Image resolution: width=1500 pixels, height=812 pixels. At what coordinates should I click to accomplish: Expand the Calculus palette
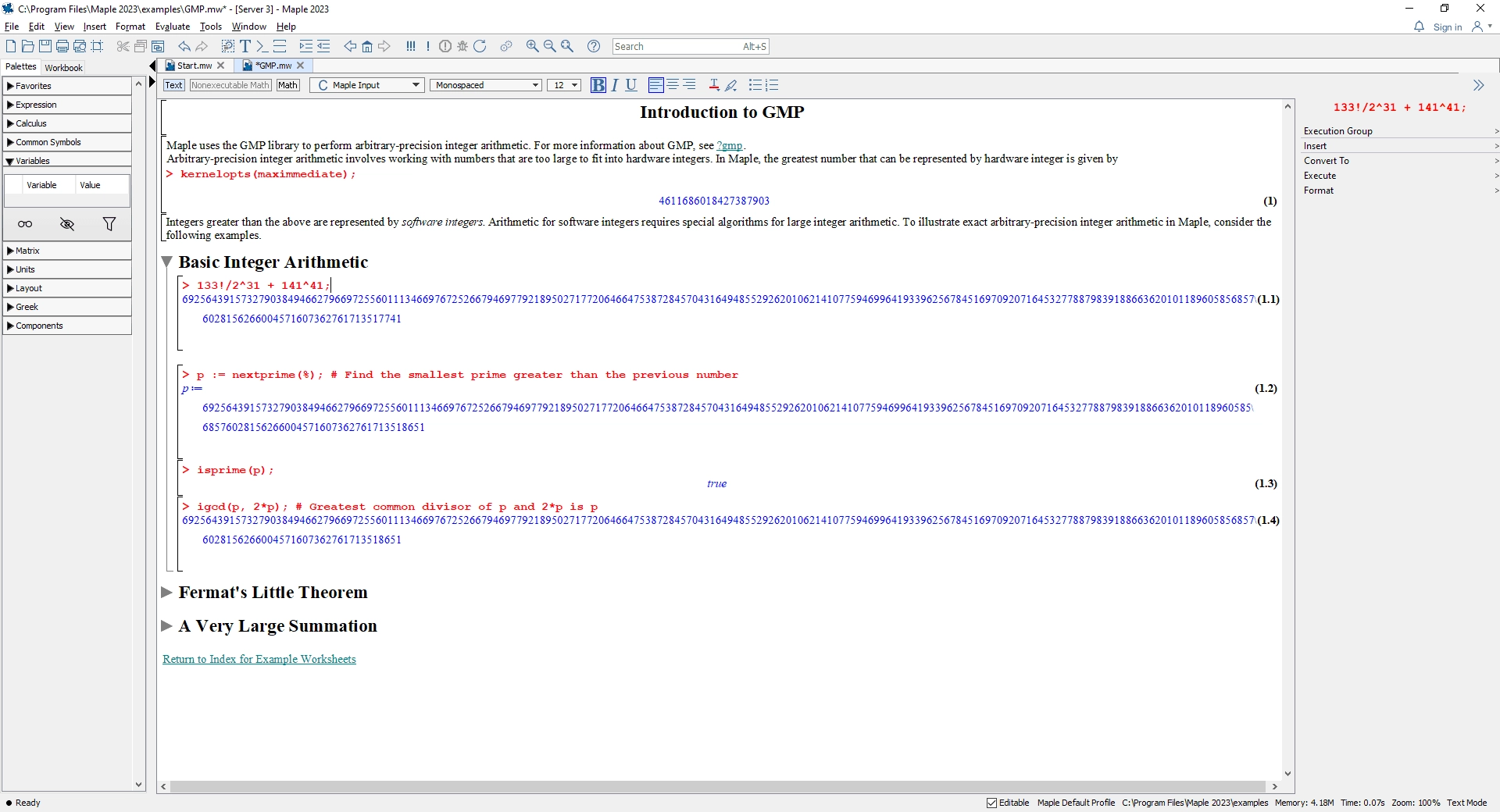coord(67,123)
